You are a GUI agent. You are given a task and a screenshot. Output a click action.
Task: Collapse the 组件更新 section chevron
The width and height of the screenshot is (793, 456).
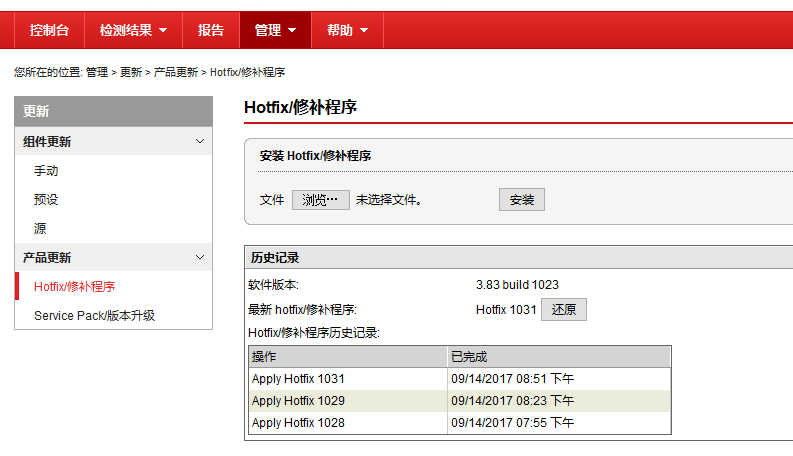point(199,142)
